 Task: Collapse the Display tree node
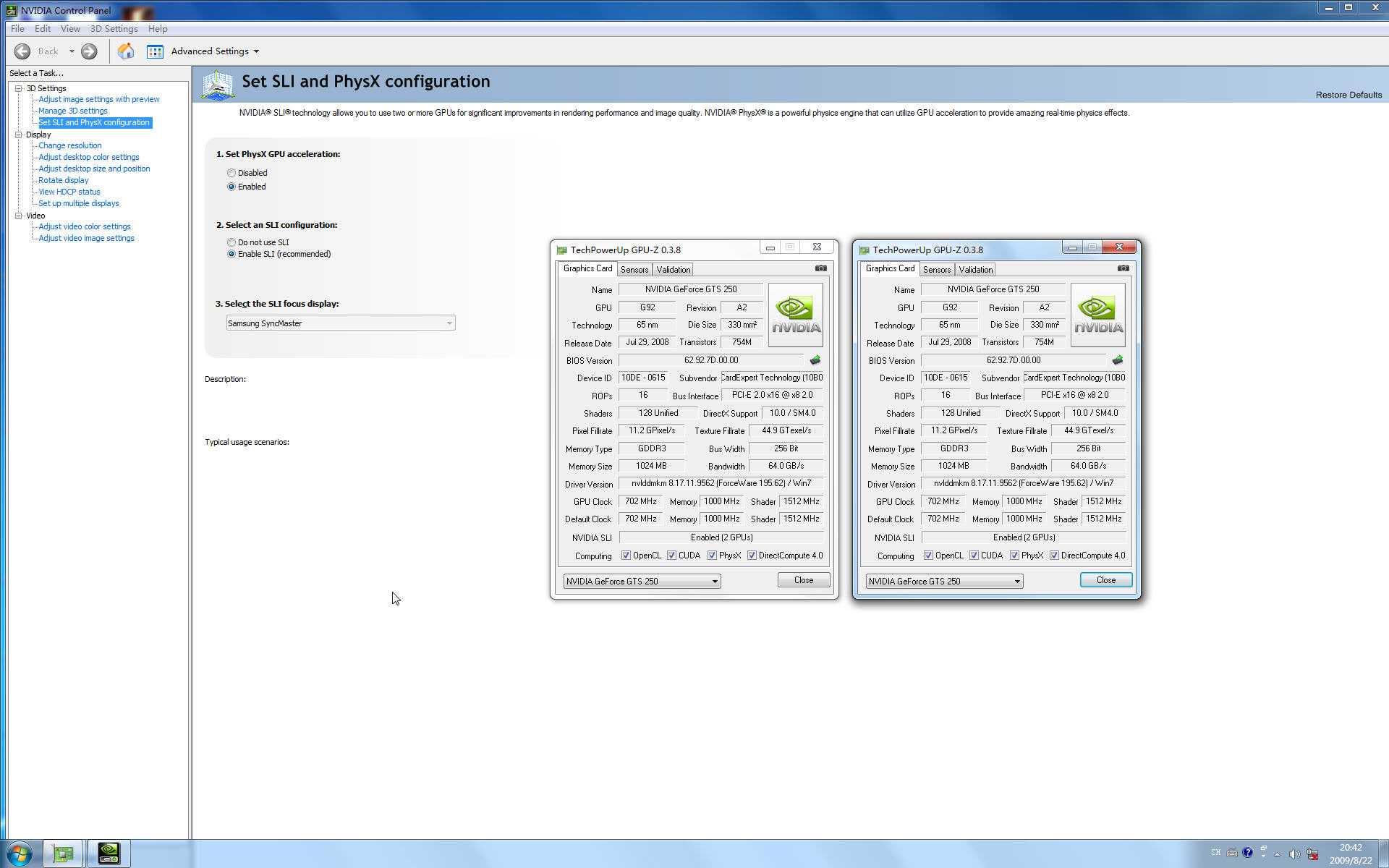[19, 135]
